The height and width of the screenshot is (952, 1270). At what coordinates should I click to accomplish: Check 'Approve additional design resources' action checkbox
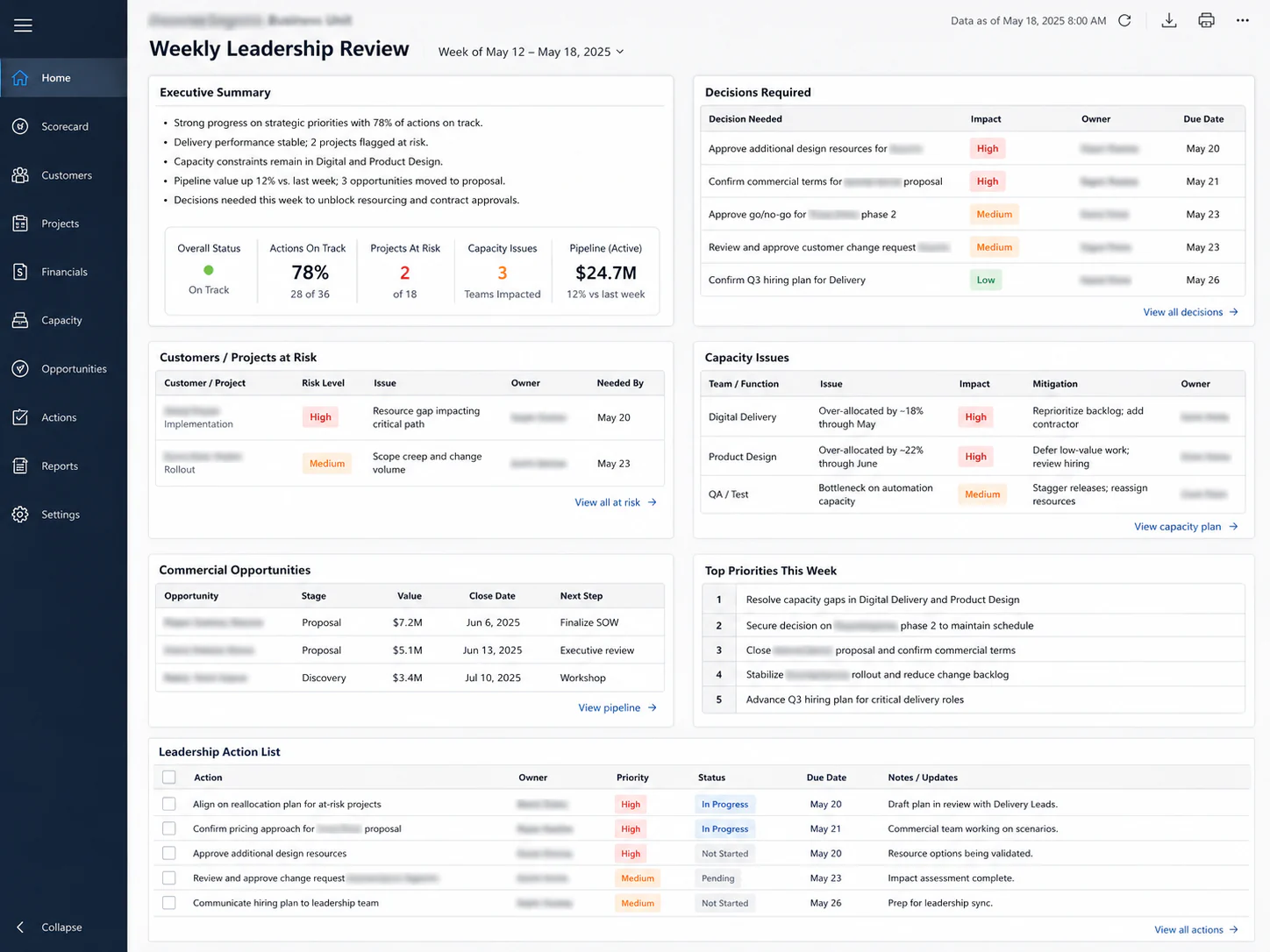(169, 853)
